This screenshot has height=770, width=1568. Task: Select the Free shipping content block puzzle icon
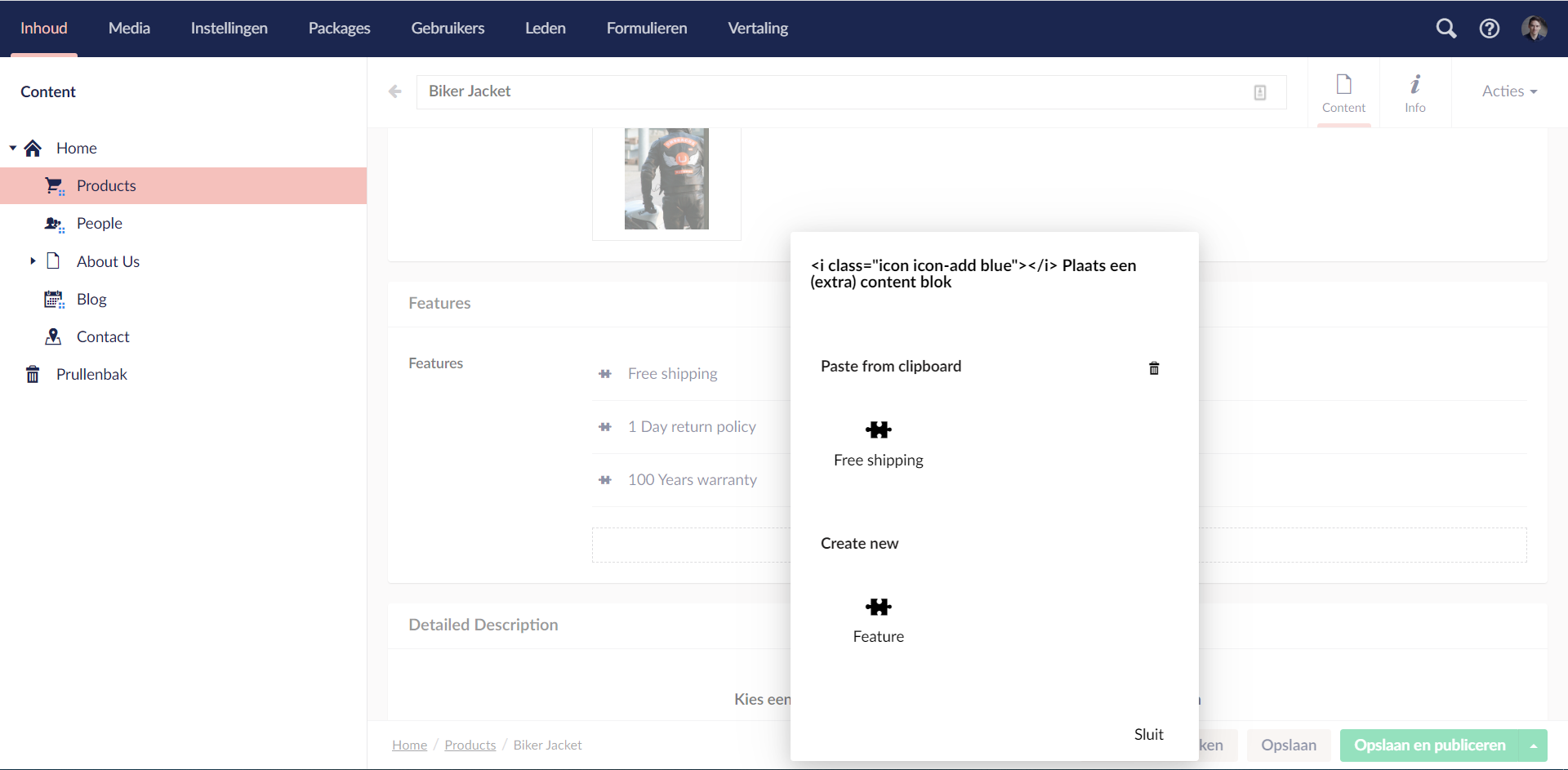click(x=878, y=430)
